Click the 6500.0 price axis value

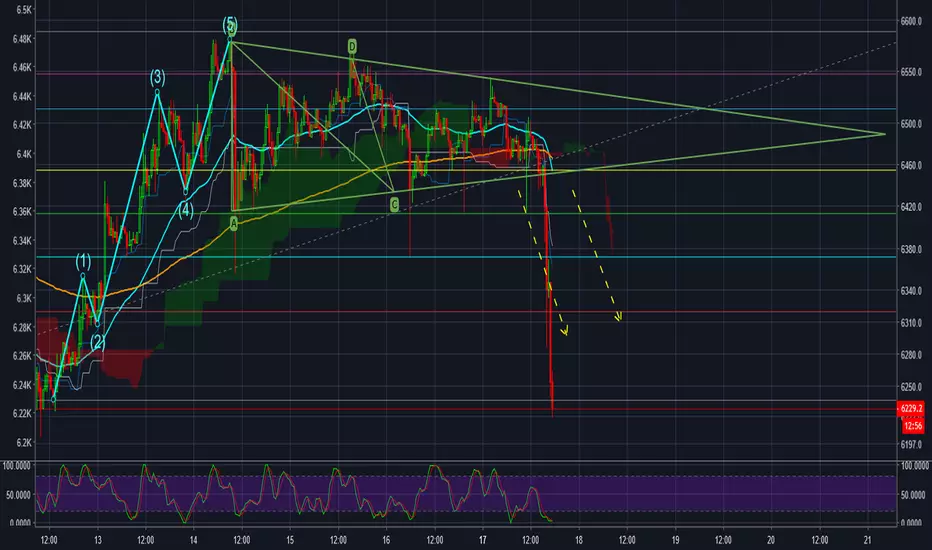[x=911, y=124]
